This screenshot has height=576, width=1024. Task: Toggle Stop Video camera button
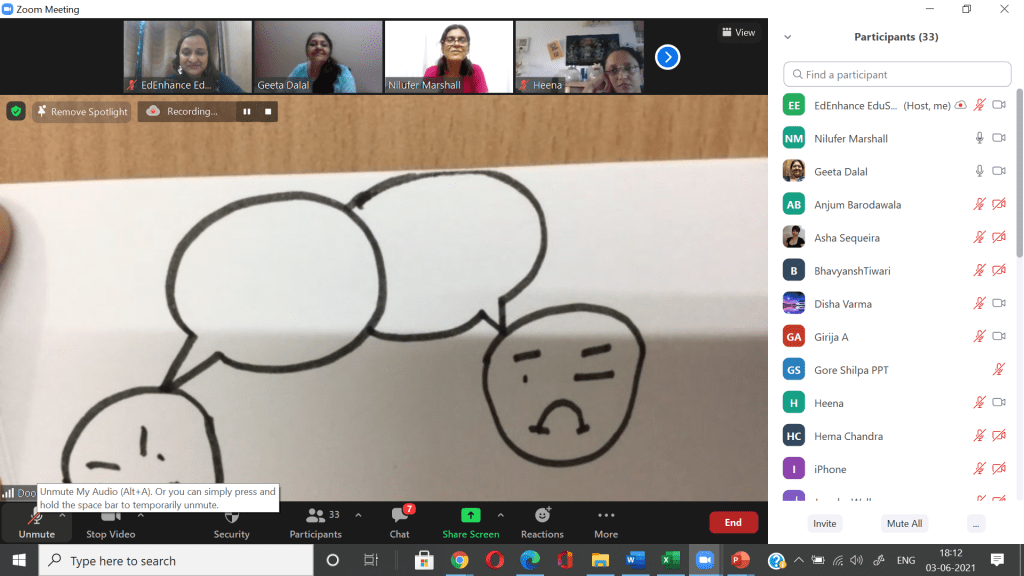pyautogui.click(x=110, y=517)
